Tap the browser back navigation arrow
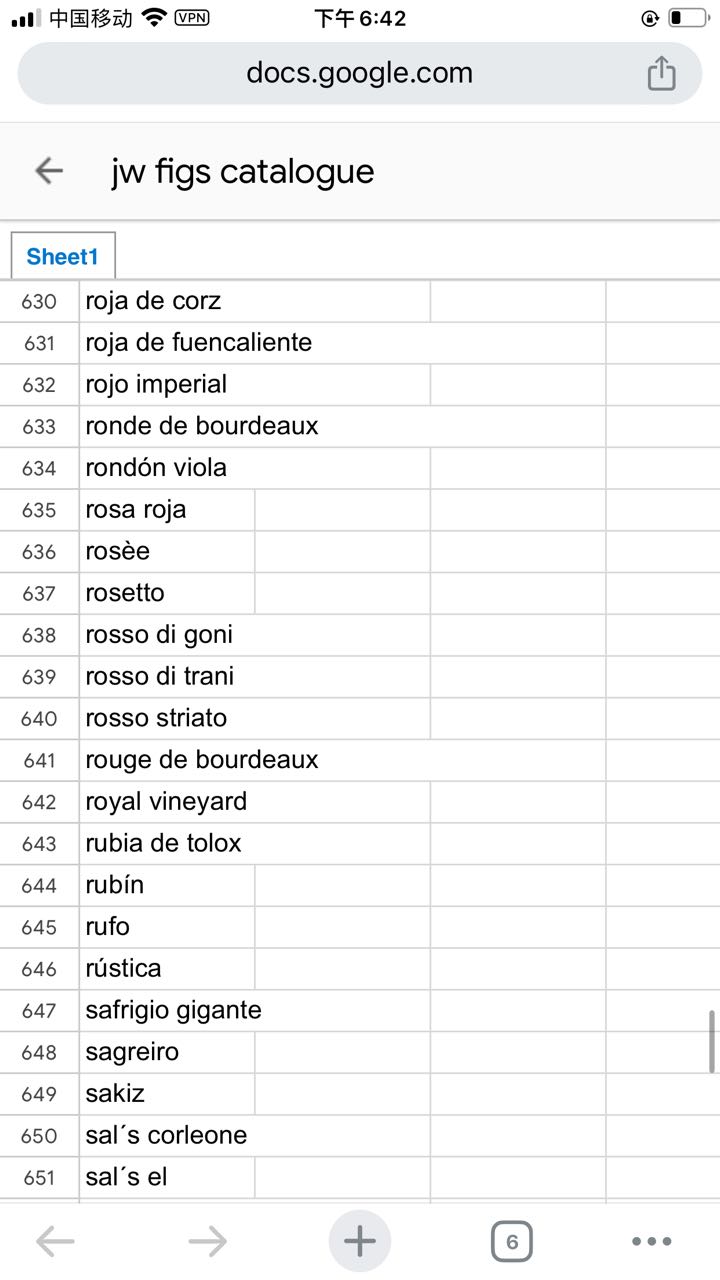This screenshot has height=1280, width=720. pyautogui.click(x=55, y=1242)
